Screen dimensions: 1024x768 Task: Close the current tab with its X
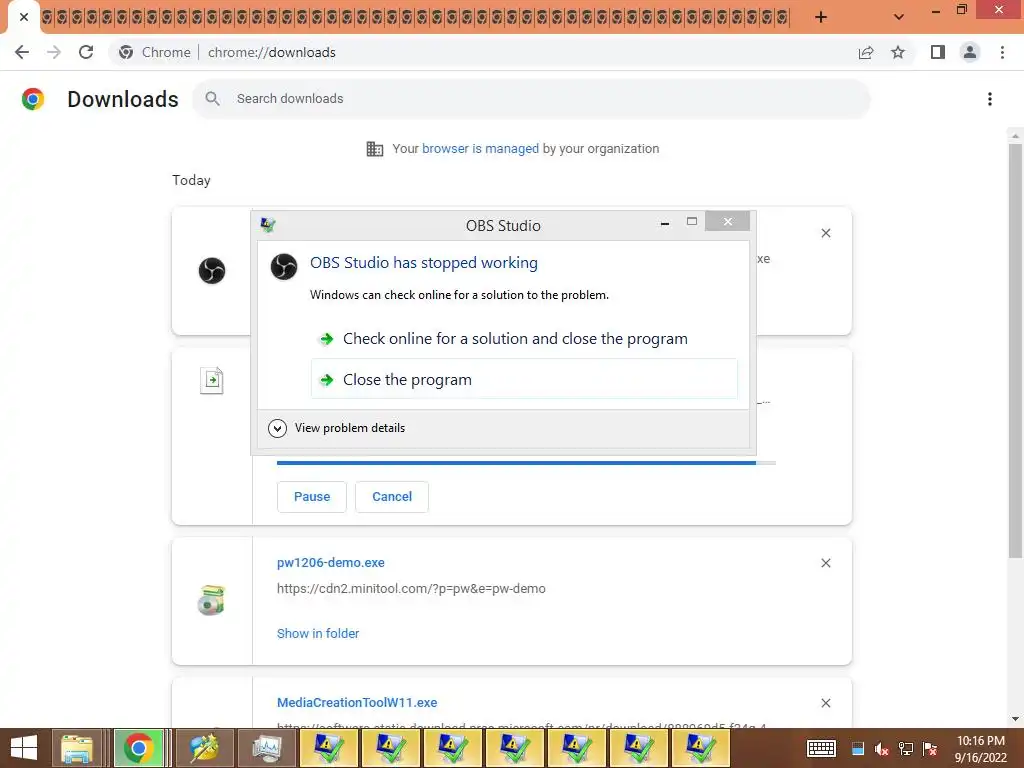pyautogui.click(x=24, y=18)
